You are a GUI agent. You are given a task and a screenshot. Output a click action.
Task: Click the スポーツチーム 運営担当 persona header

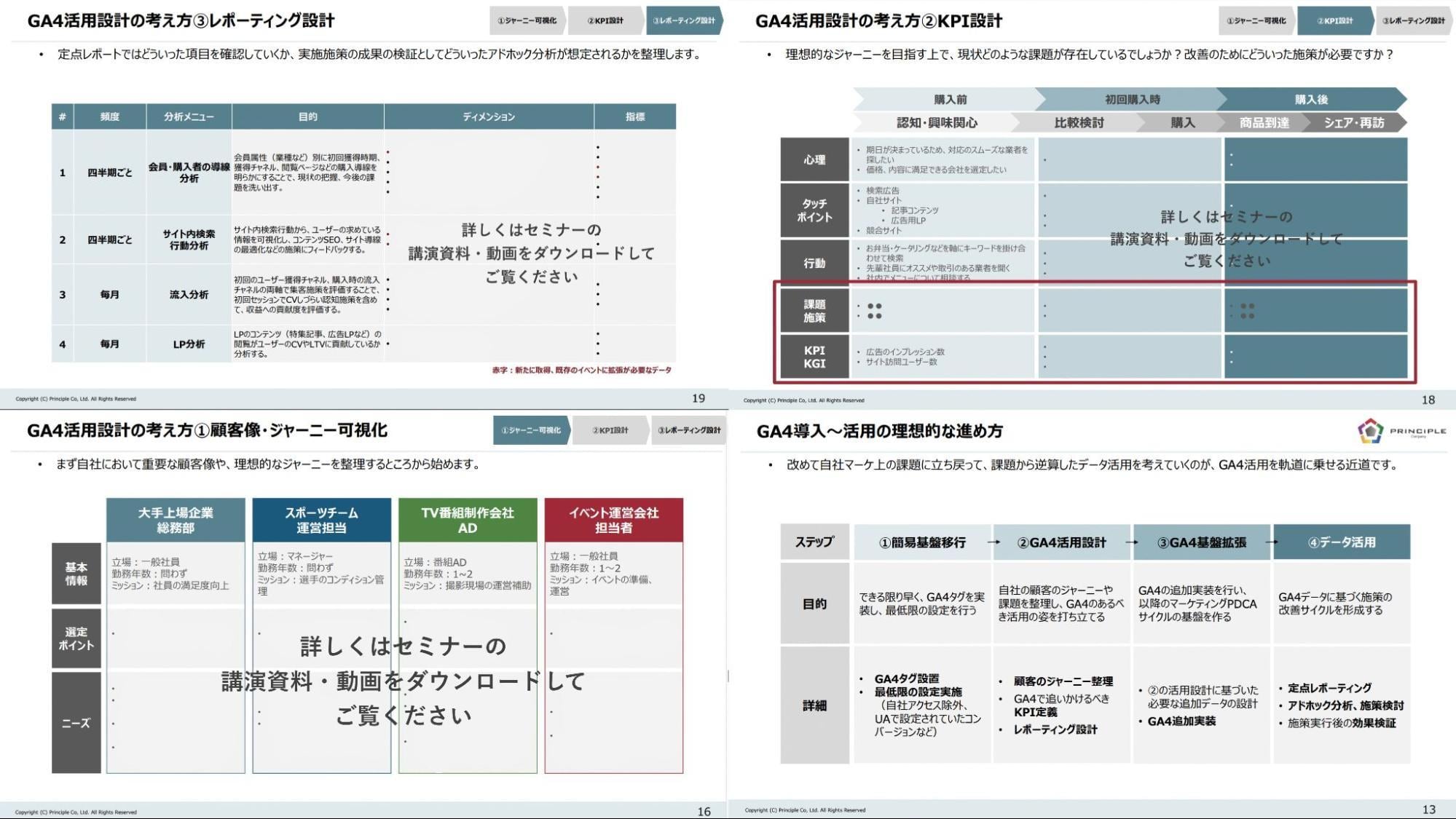[x=321, y=521]
